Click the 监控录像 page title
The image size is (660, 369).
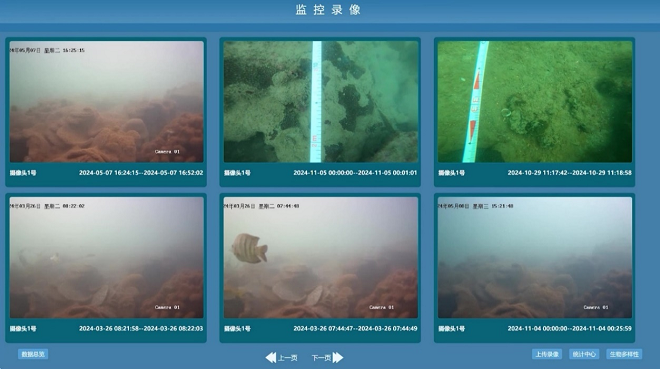pos(328,10)
